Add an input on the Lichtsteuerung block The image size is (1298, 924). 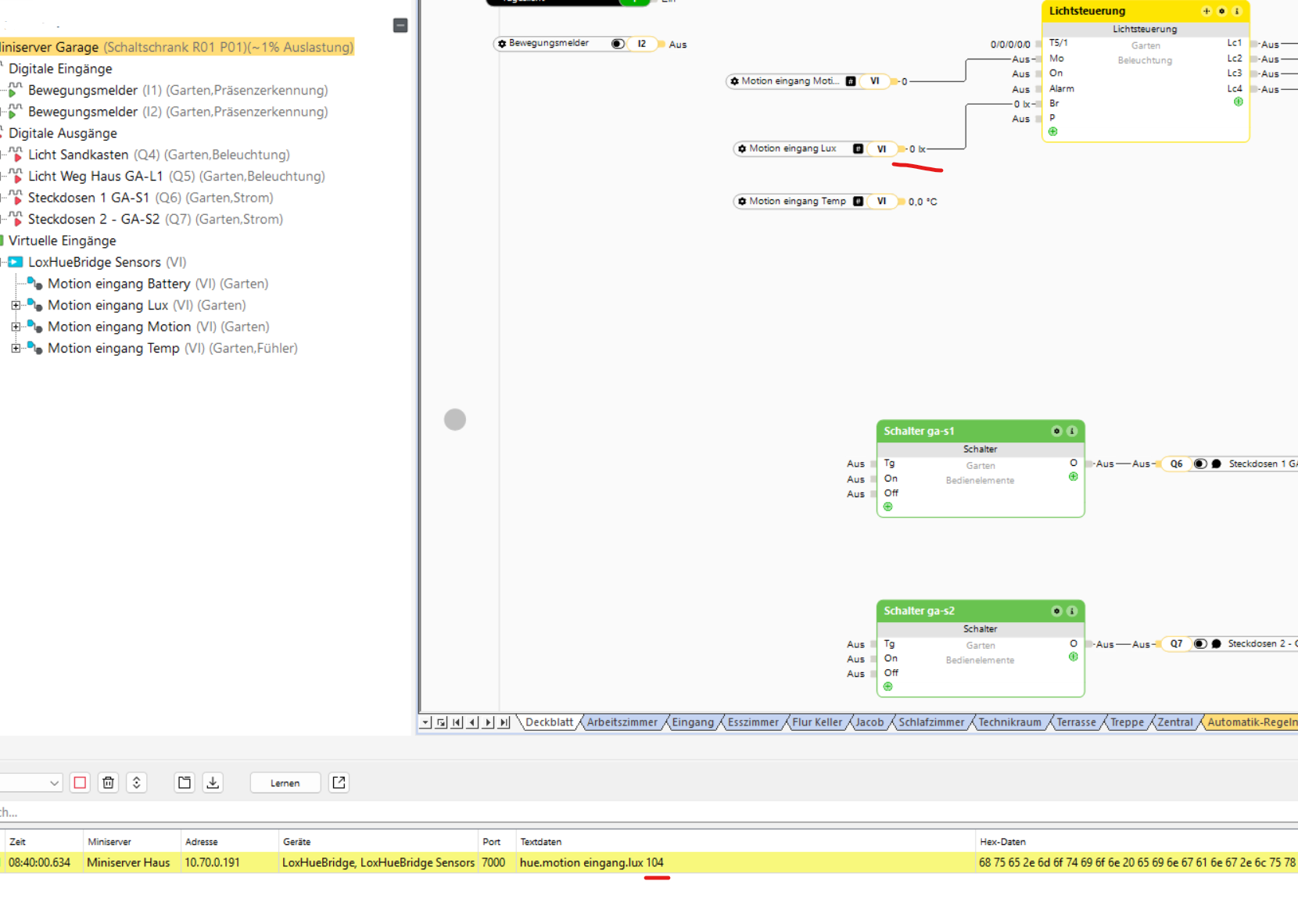pyautogui.click(x=1053, y=132)
